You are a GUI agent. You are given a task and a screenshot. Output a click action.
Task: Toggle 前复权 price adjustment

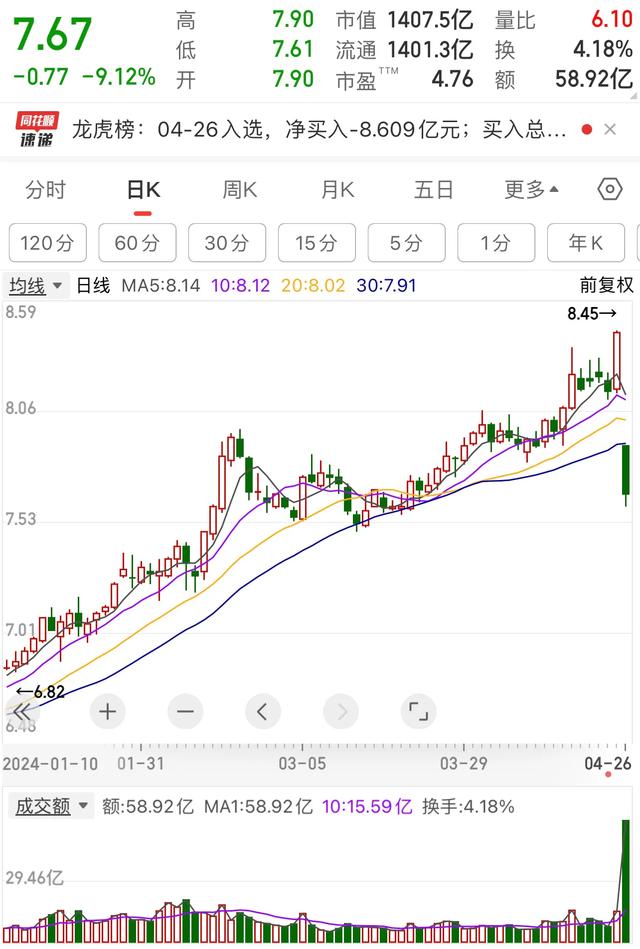[606, 285]
